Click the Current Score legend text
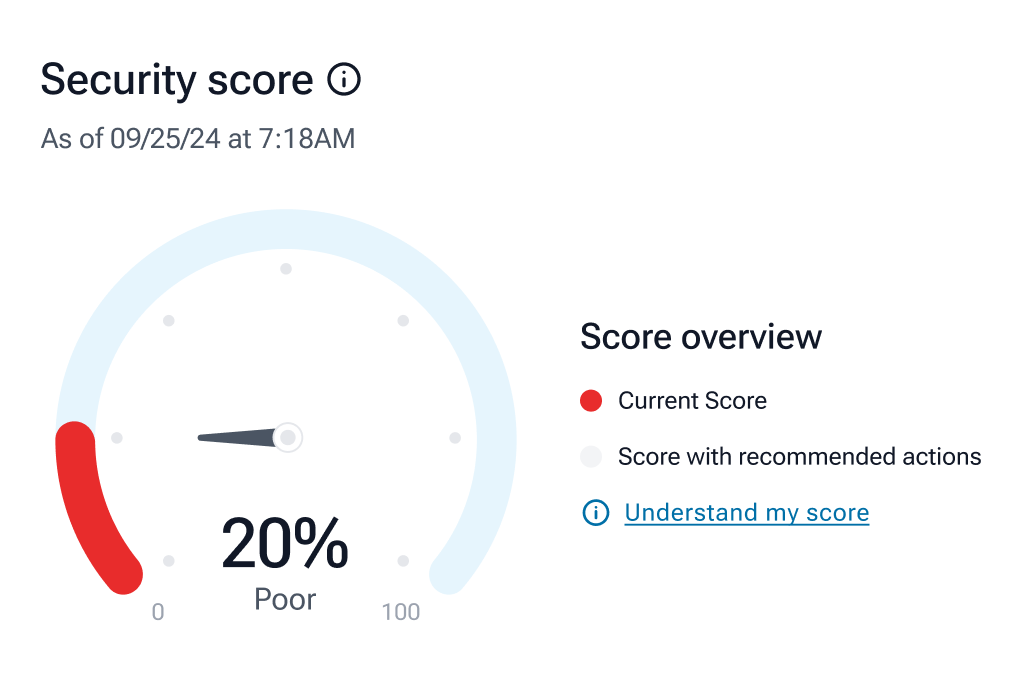The height and width of the screenshot is (700, 1034). pyautogui.click(x=692, y=401)
